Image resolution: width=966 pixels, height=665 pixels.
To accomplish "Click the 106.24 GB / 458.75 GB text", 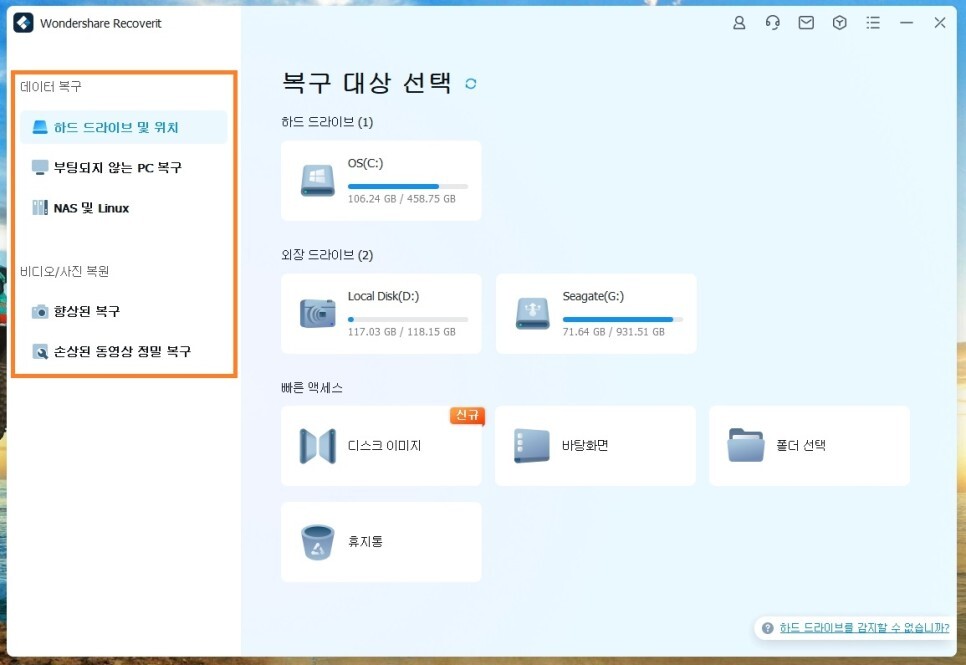I will [x=402, y=199].
